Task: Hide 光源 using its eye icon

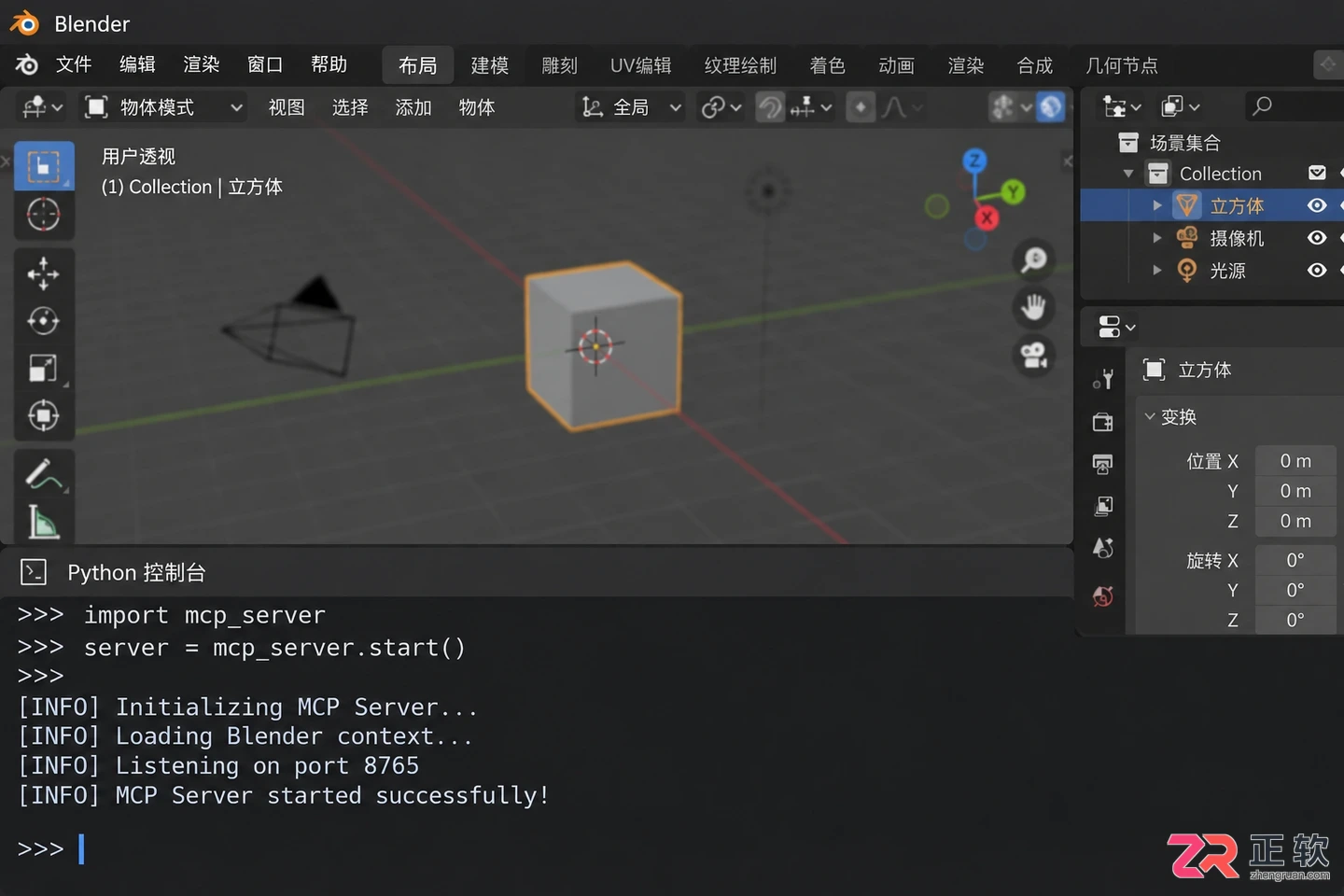Action: [1317, 270]
